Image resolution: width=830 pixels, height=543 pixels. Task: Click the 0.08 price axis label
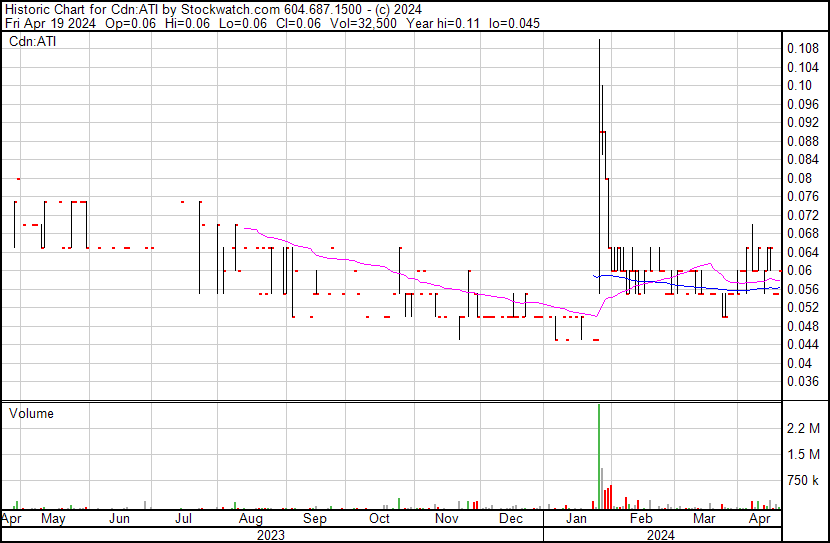click(799, 178)
